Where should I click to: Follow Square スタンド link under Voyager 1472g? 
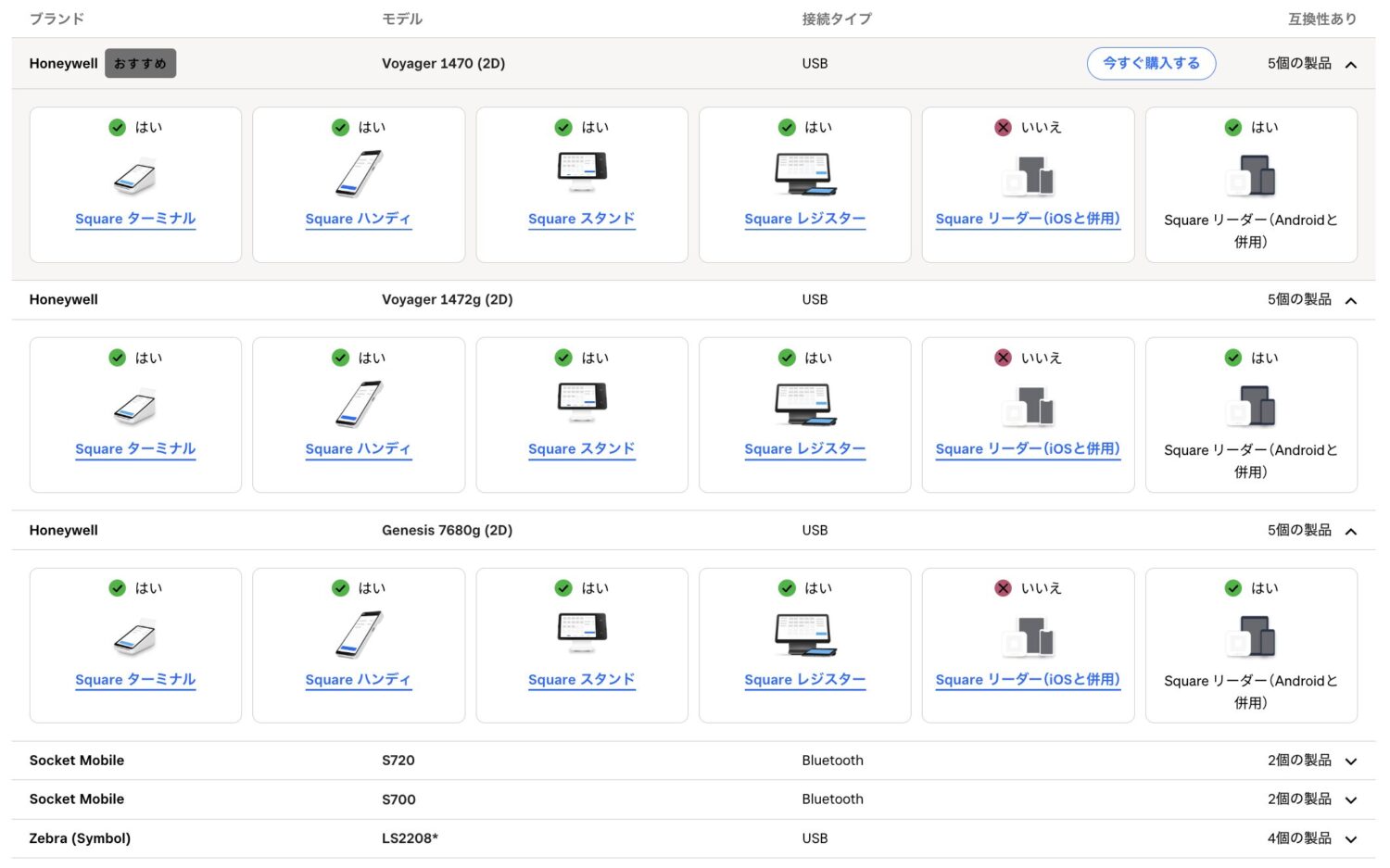point(582,449)
